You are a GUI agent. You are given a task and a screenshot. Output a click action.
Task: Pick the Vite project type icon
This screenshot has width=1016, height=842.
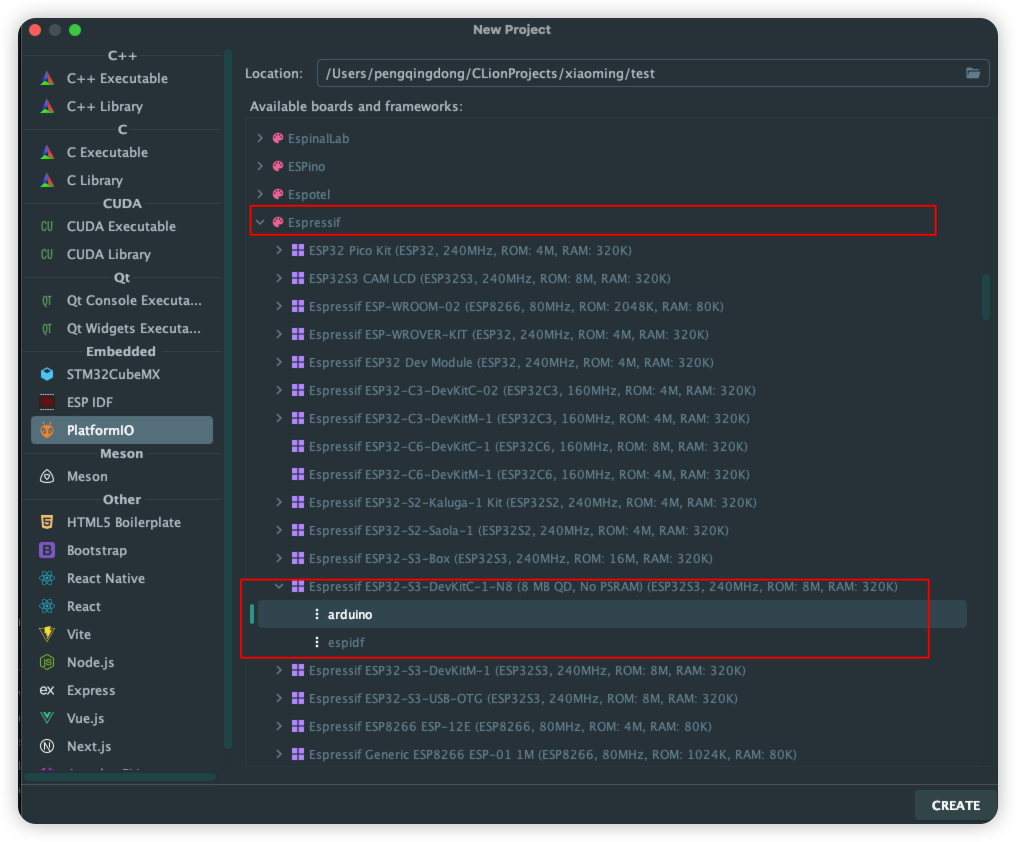pos(47,634)
